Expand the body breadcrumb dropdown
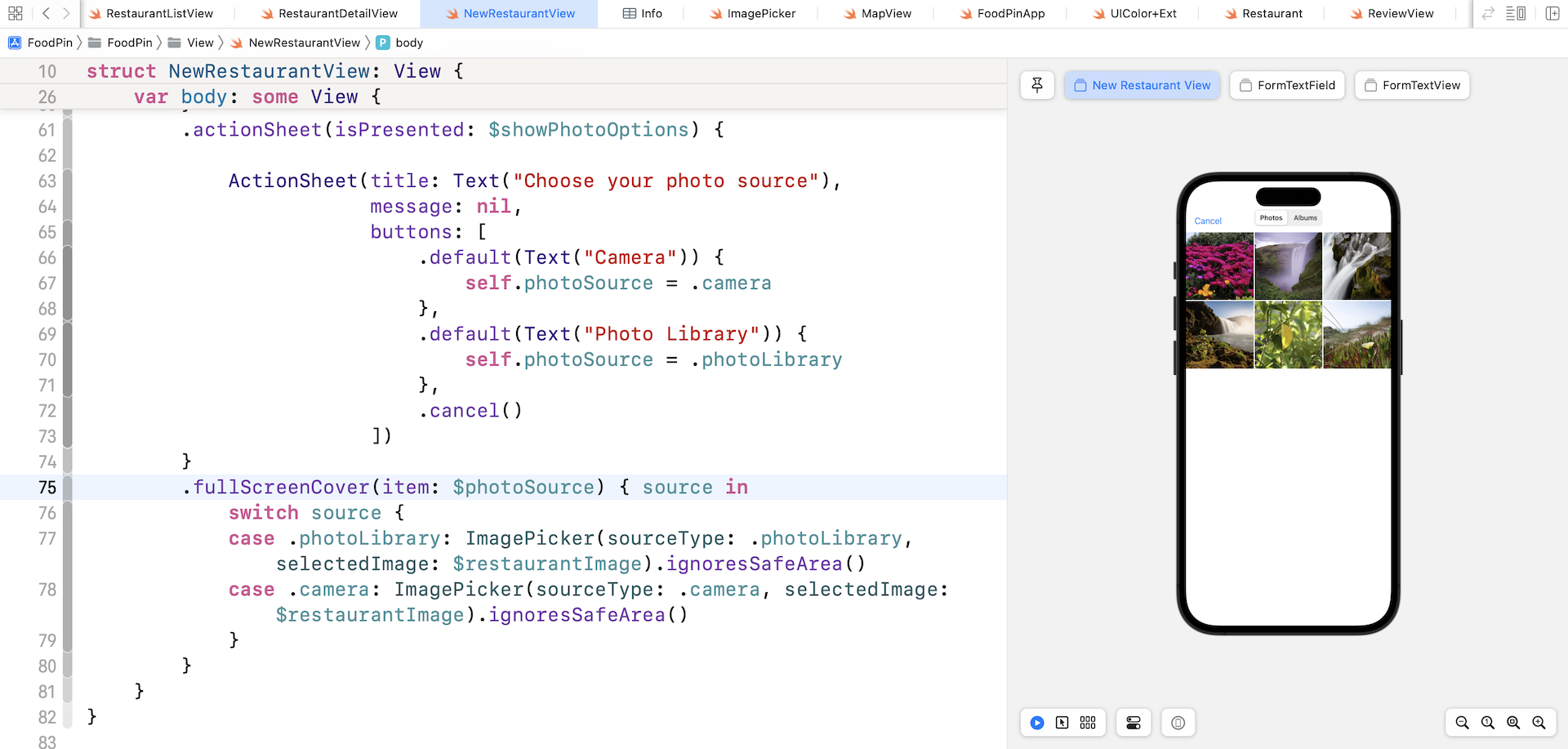This screenshot has width=1568, height=749. tap(408, 42)
